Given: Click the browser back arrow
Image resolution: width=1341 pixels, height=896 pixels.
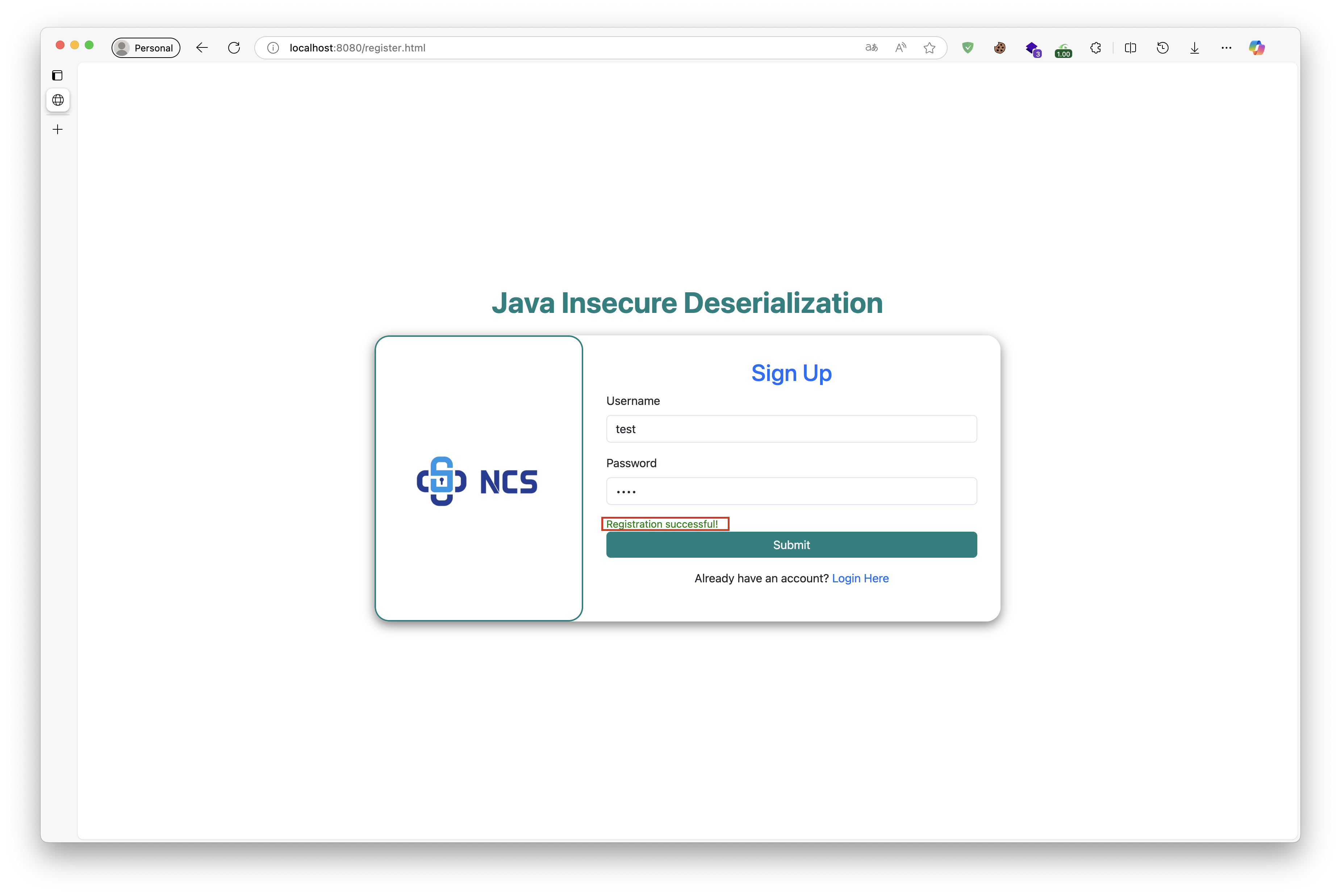Looking at the screenshot, I should pos(202,48).
